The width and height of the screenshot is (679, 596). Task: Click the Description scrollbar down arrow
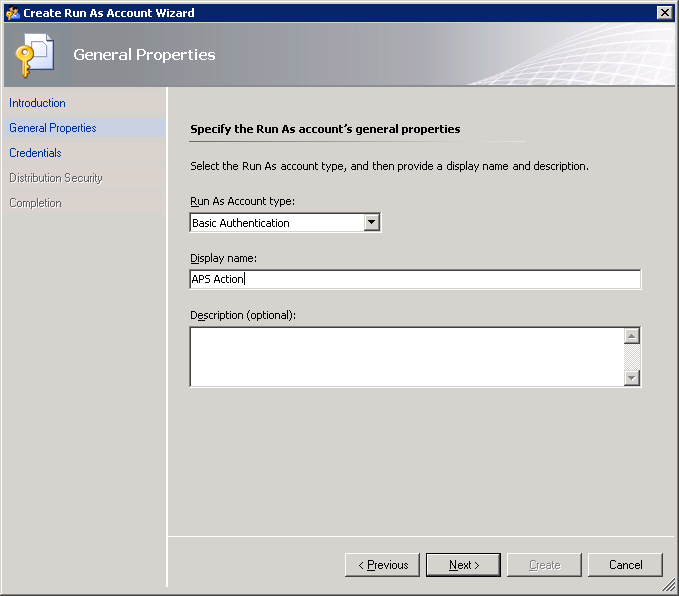click(x=632, y=378)
